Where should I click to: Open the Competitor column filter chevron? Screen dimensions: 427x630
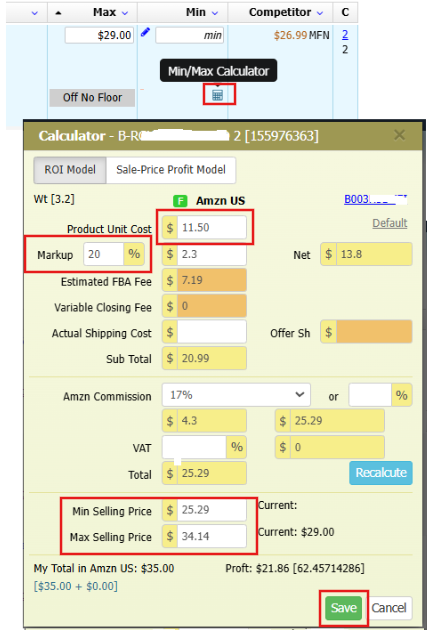tap(320, 13)
